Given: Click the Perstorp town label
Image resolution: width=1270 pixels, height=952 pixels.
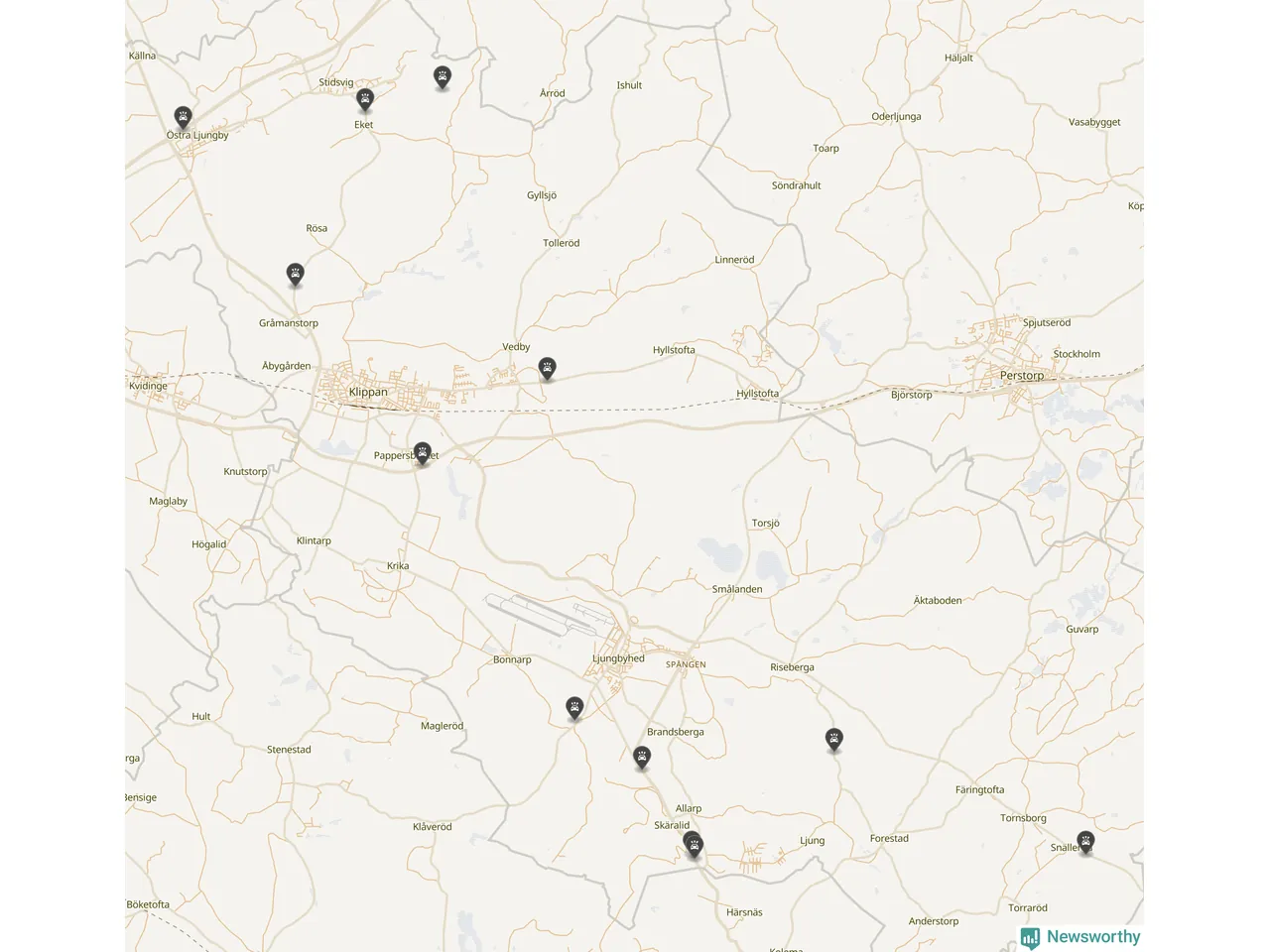Looking at the screenshot, I should point(1022,376).
